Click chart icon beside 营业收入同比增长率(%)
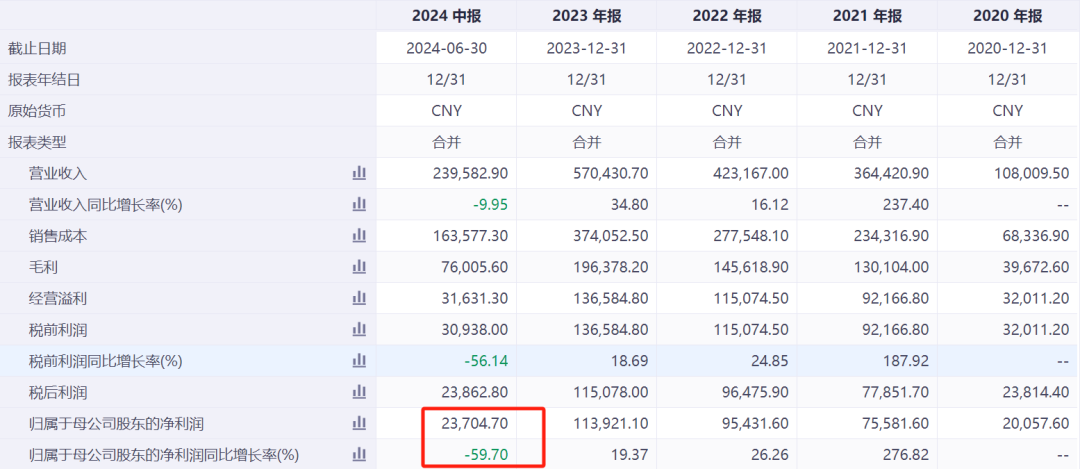 click(359, 205)
